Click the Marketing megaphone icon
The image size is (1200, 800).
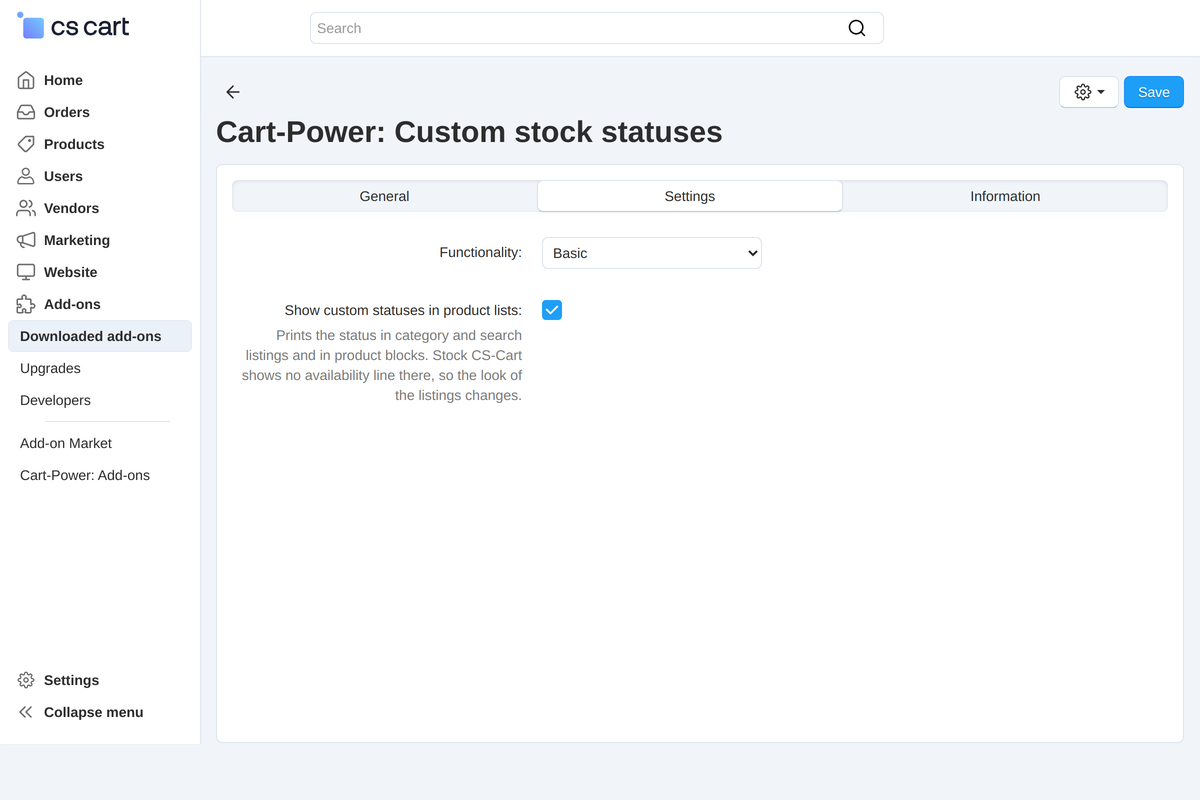[26, 240]
